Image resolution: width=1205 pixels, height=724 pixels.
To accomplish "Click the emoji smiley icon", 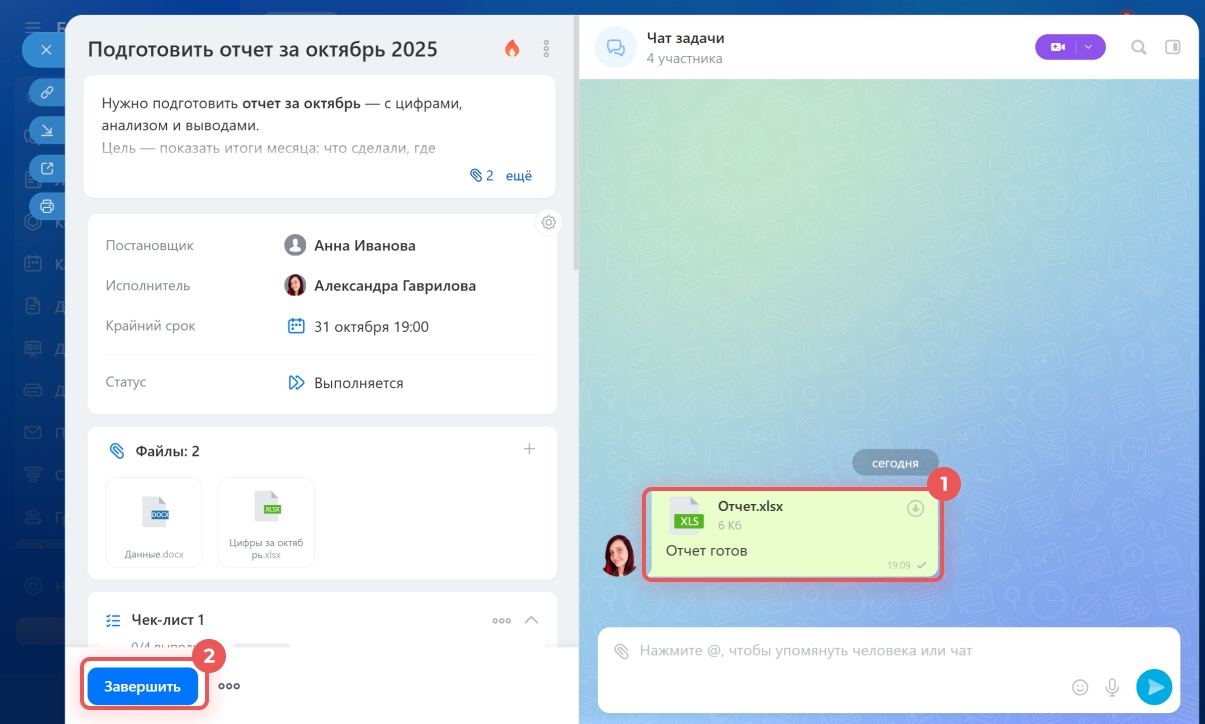I will 1080,687.
